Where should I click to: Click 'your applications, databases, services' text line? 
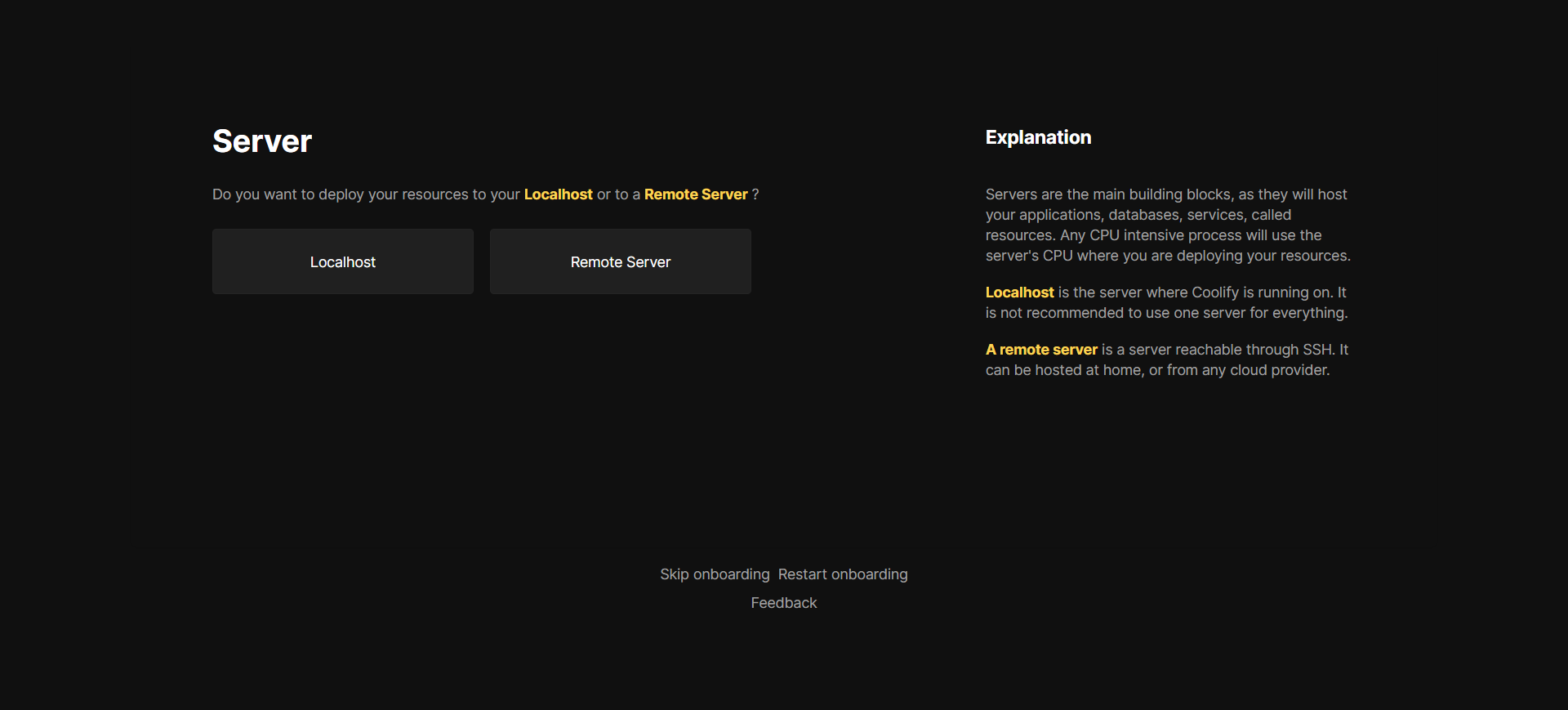pos(1138,215)
